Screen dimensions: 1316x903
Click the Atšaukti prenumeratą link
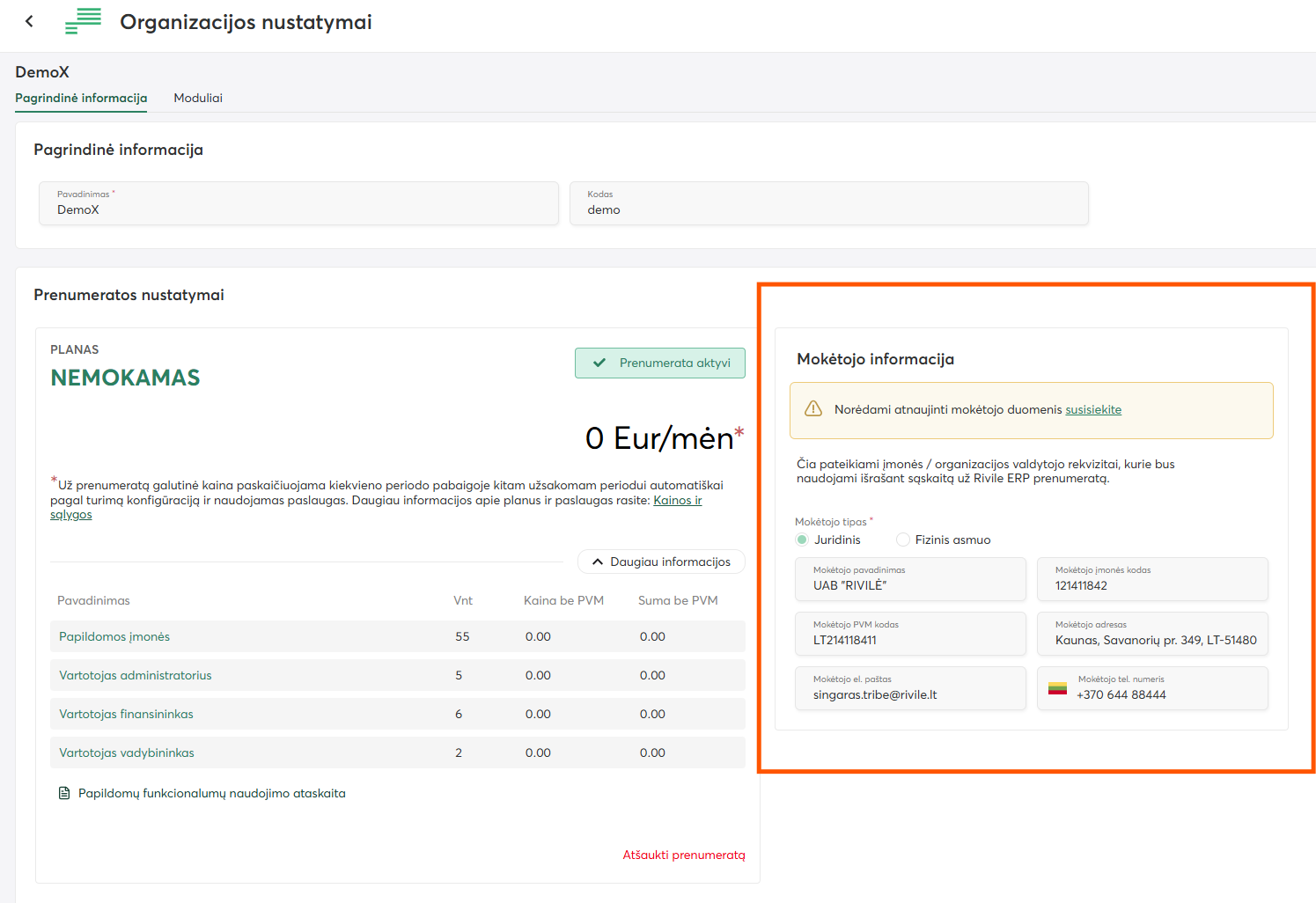point(683,855)
